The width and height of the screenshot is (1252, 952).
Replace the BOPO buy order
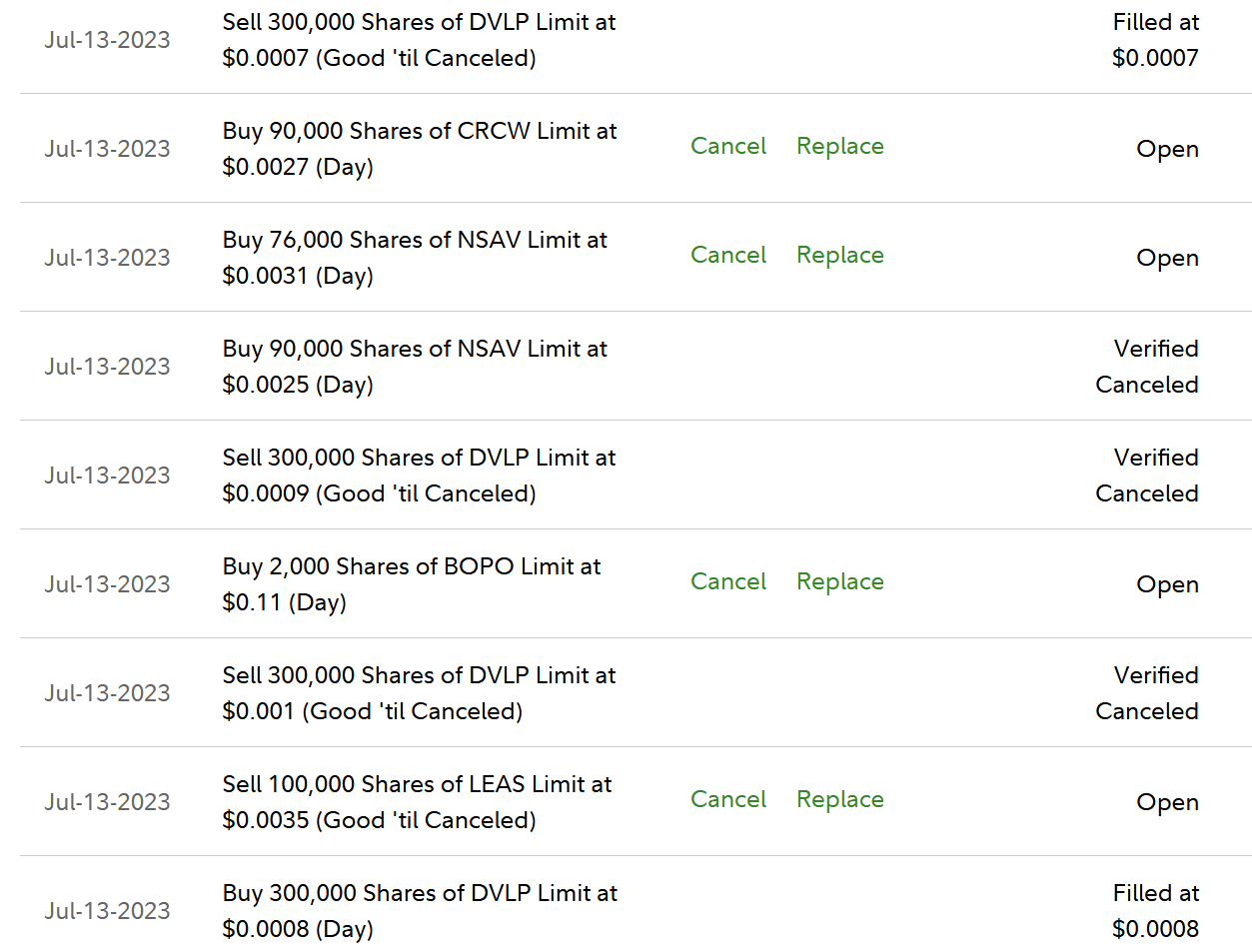point(839,581)
